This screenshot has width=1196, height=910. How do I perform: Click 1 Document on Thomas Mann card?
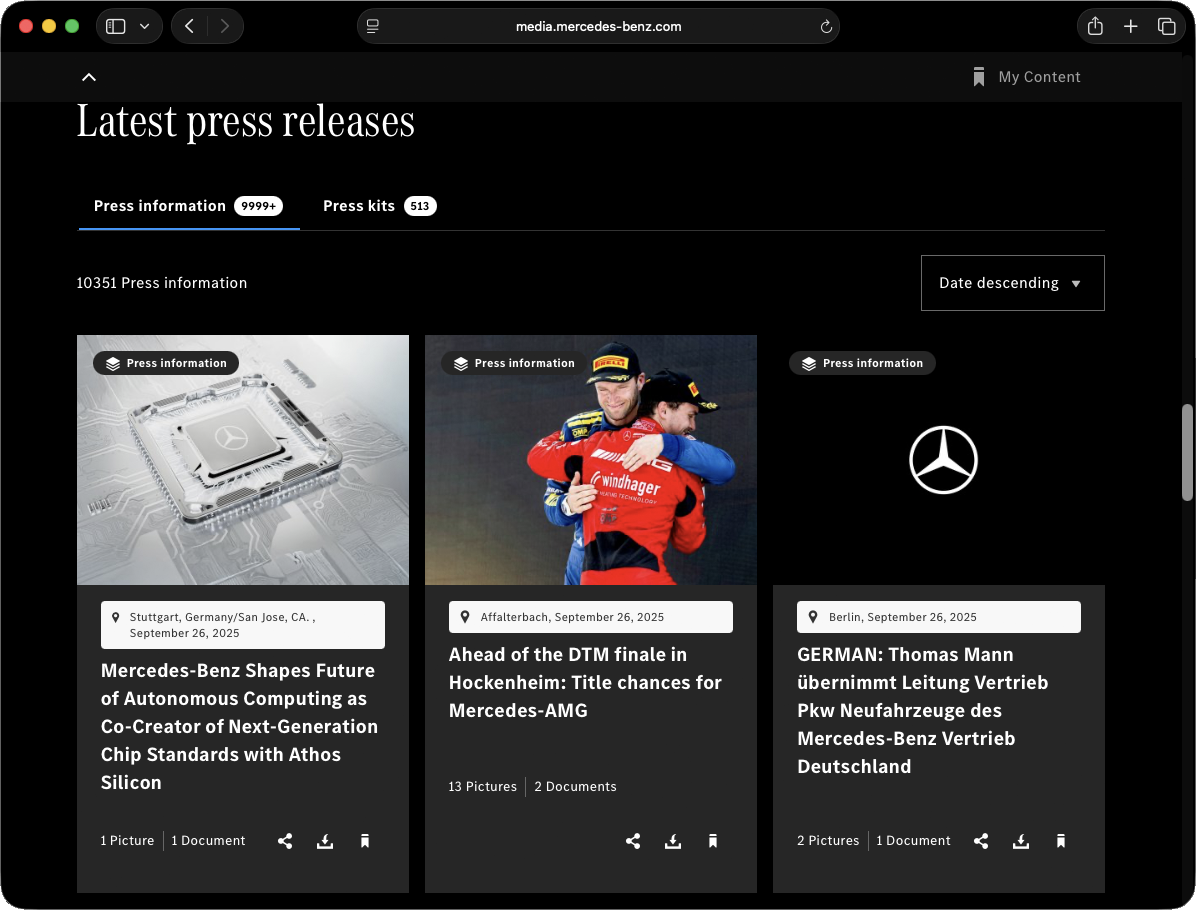coord(913,841)
